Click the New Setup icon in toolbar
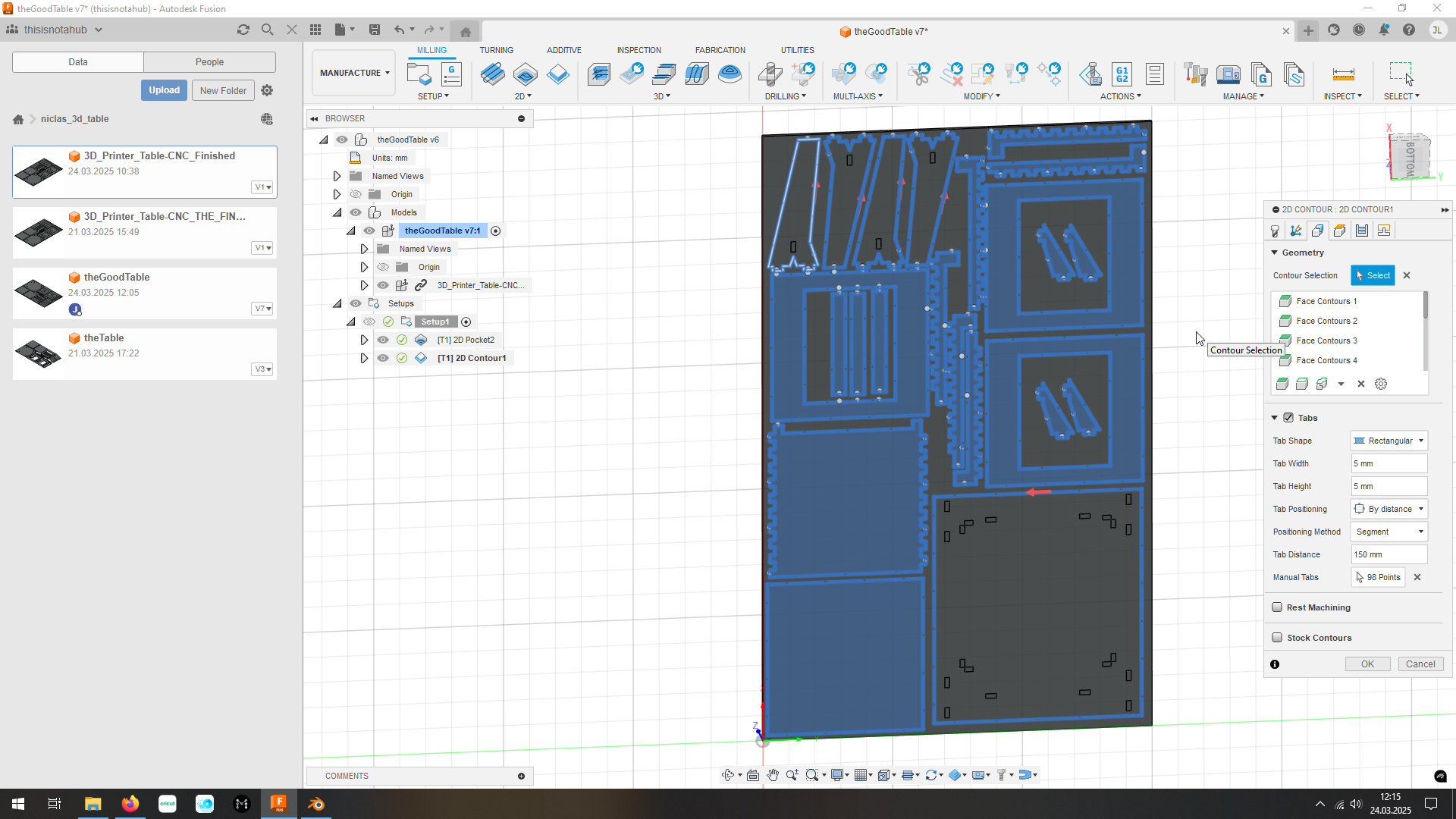Viewport: 1456px width, 819px height. (419, 74)
